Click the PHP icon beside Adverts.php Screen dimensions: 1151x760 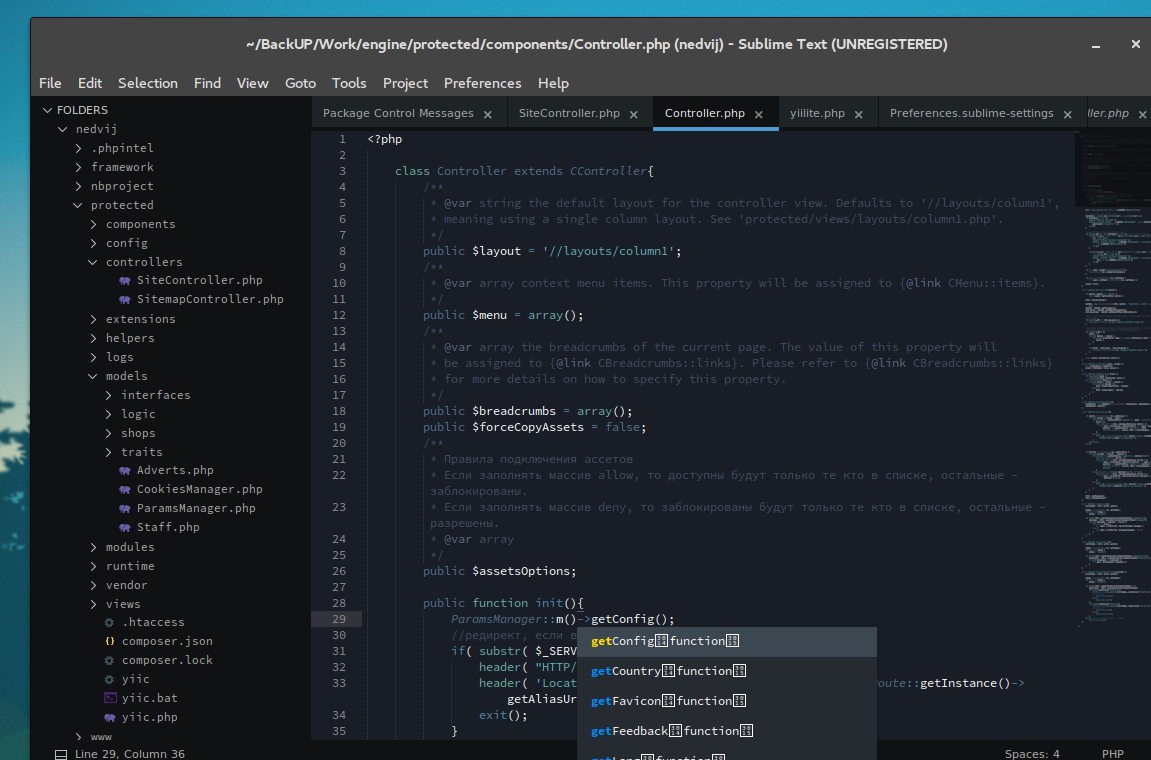125,470
